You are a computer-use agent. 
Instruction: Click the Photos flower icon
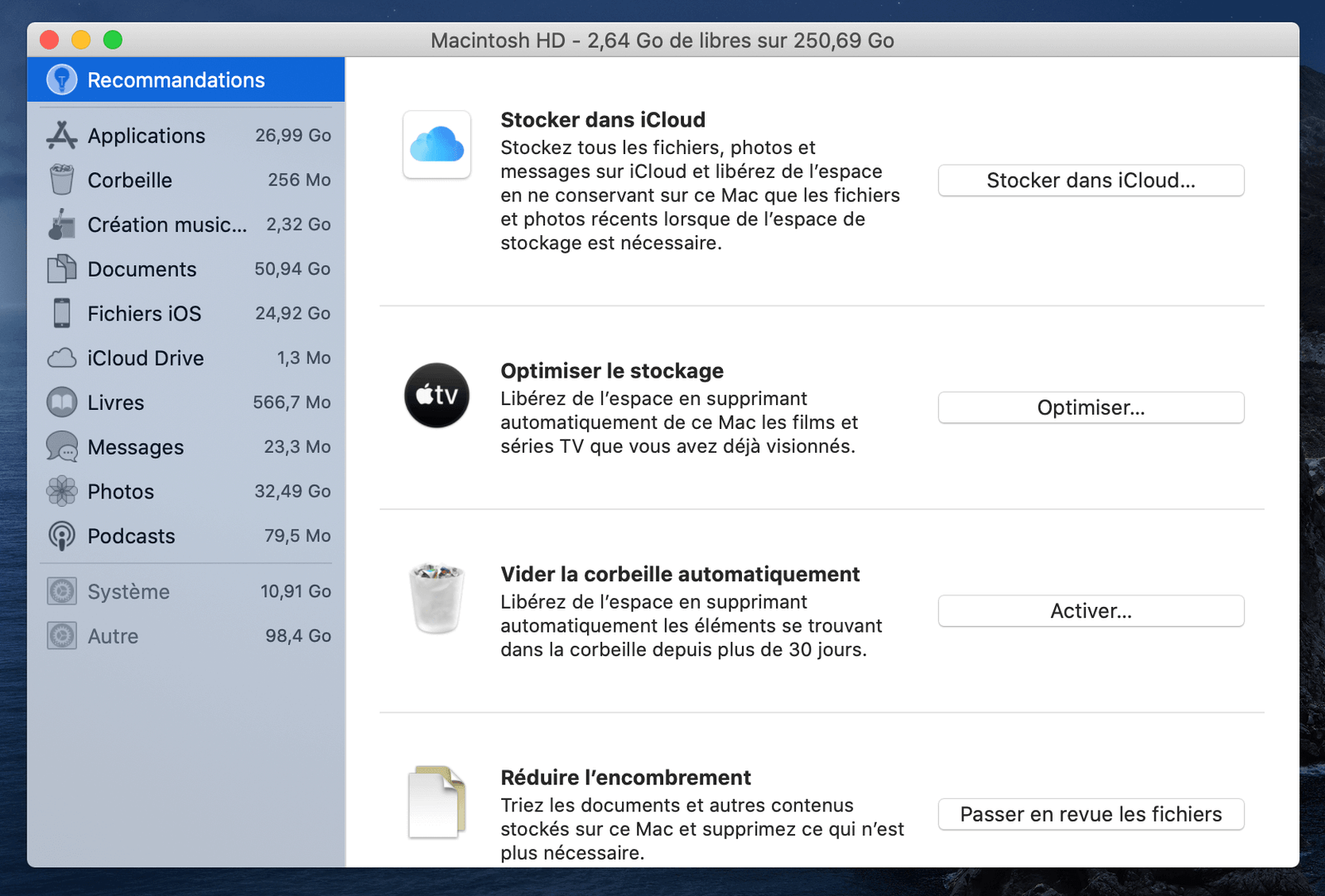point(61,491)
